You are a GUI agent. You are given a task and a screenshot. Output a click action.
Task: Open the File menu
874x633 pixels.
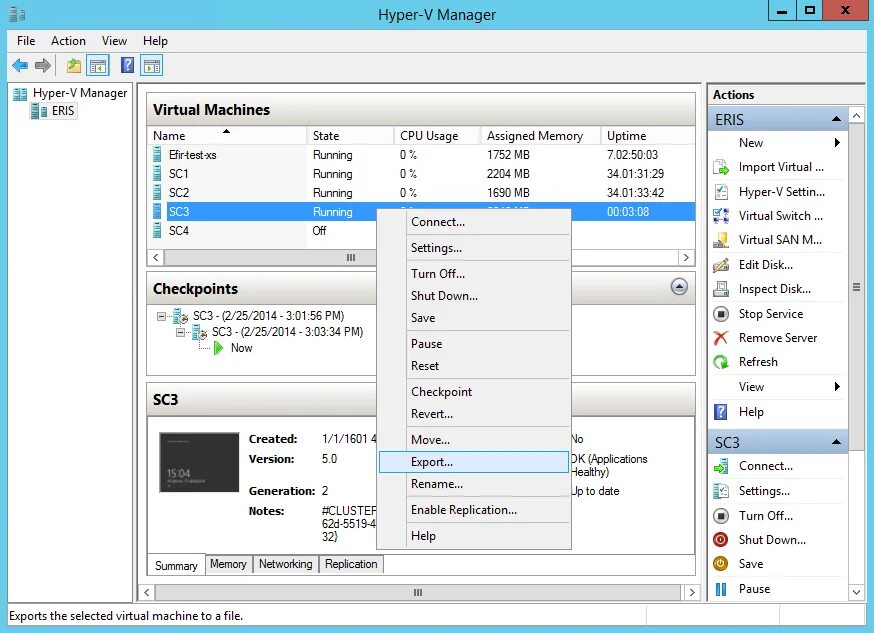coord(26,41)
